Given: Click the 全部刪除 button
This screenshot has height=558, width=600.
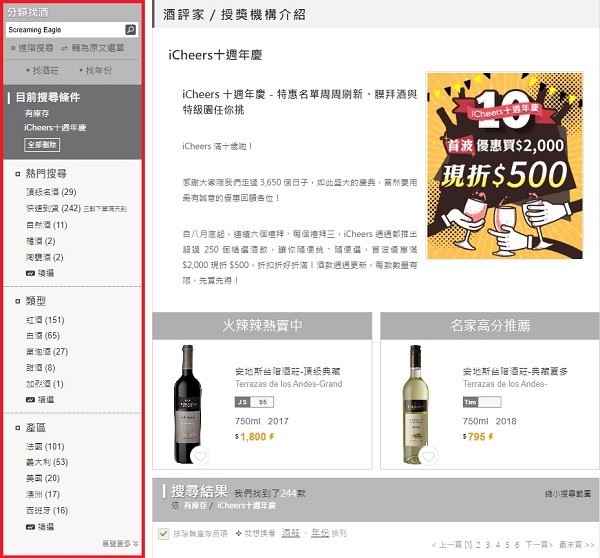Looking at the screenshot, I should coord(42,145).
